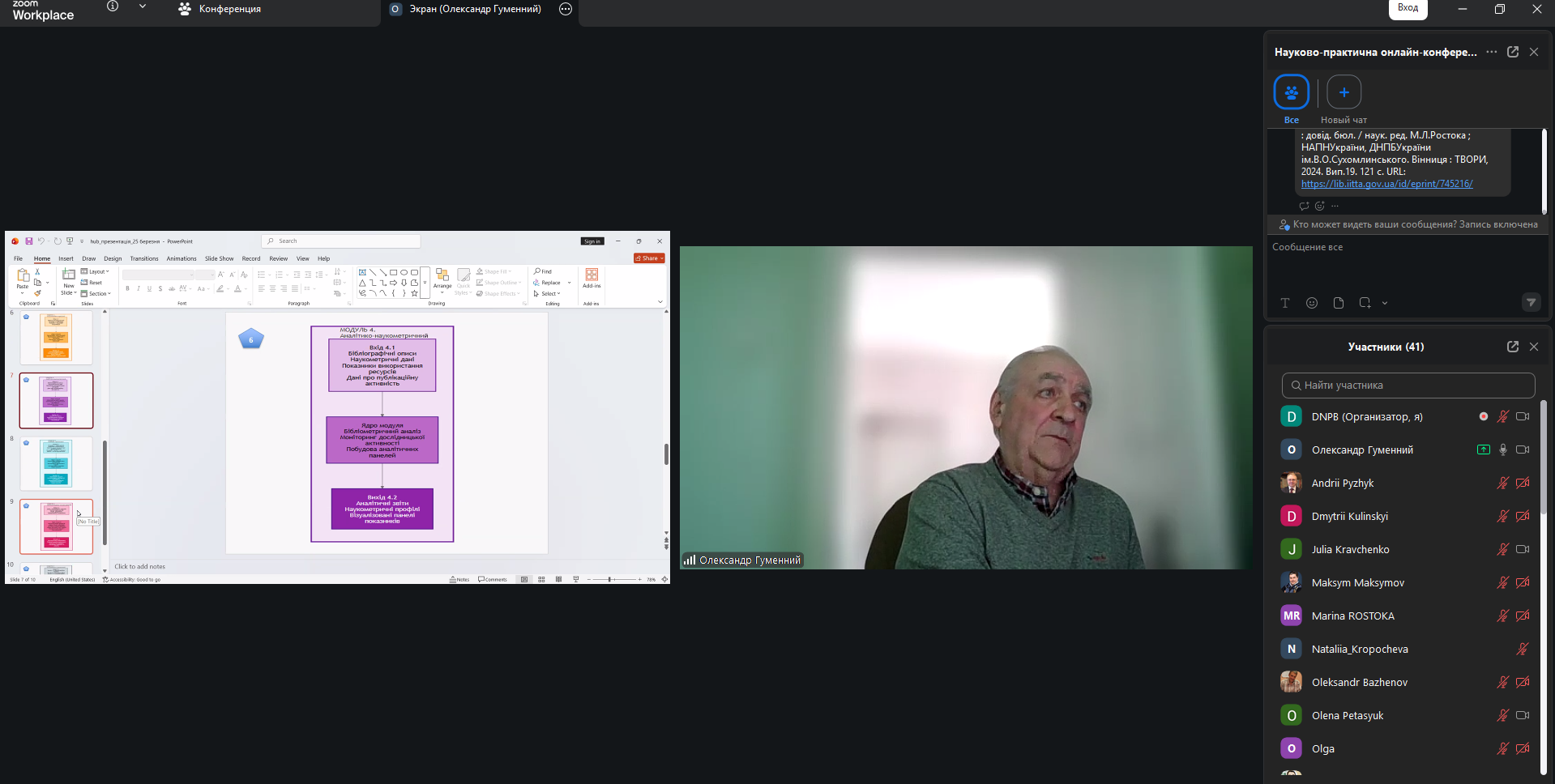The width and height of the screenshot is (1555, 784).
Task: Expand the dropdown chevron beside Zoom Workplace
Action: (x=143, y=6)
